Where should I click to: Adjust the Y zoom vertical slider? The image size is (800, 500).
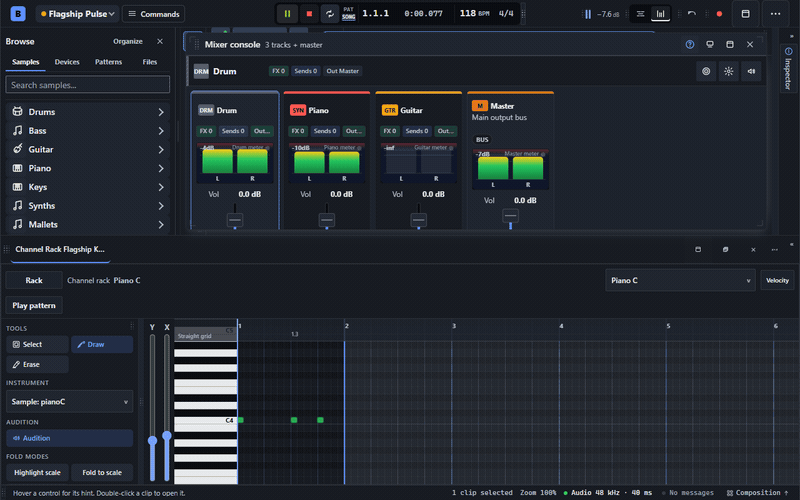point(152,441)
